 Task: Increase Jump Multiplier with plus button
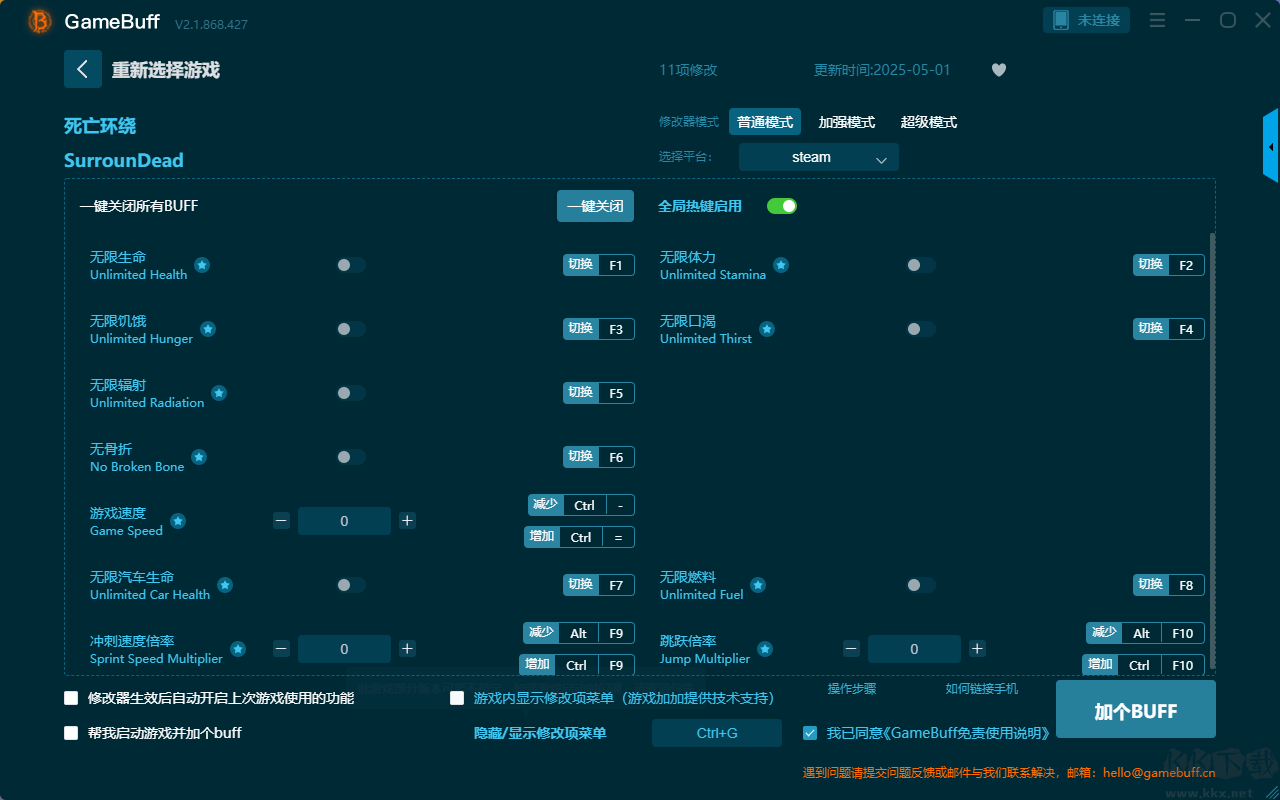(977, 649)
